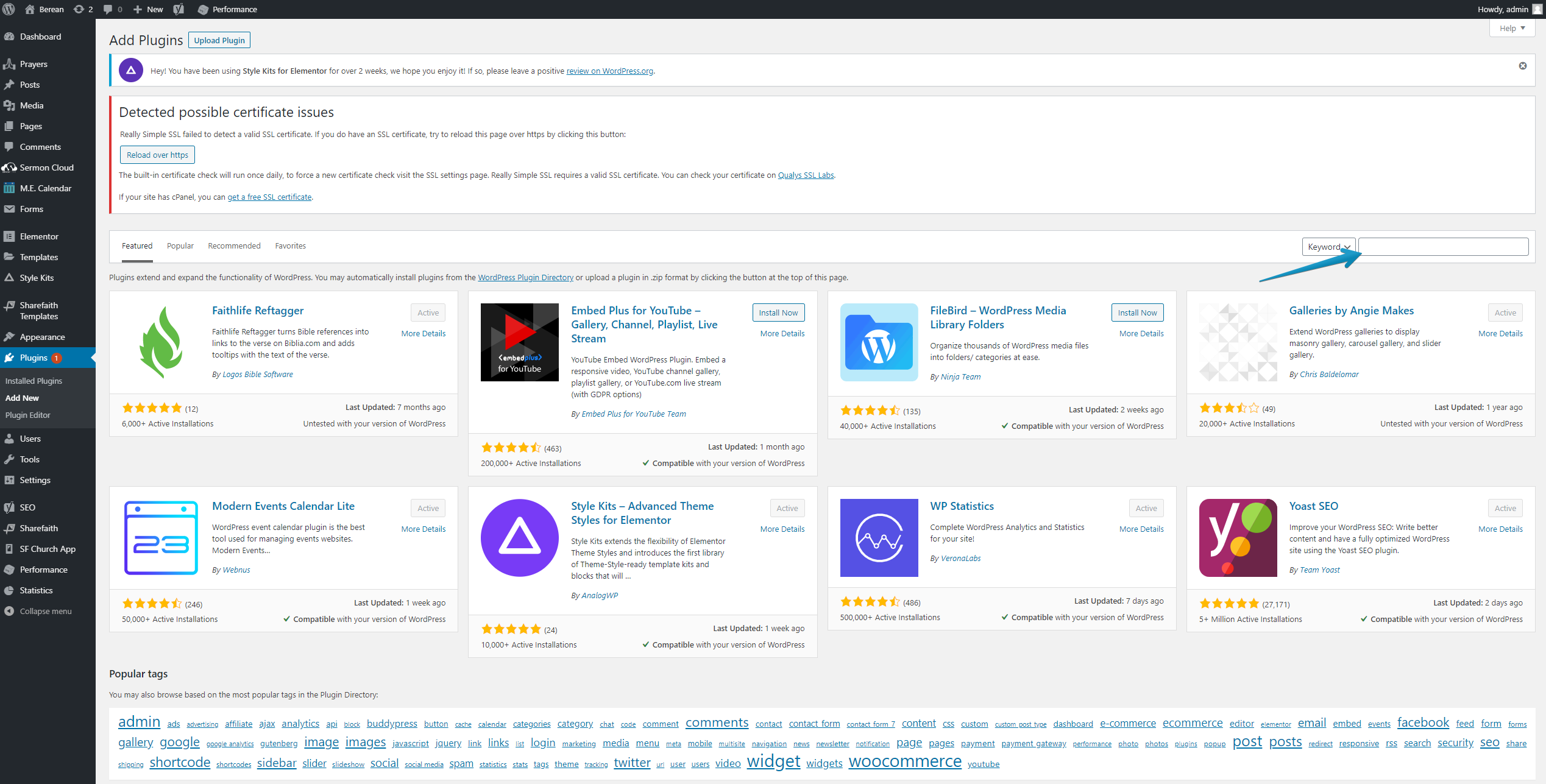Open the Modern Events Calendar Lite title

point(283,506)
